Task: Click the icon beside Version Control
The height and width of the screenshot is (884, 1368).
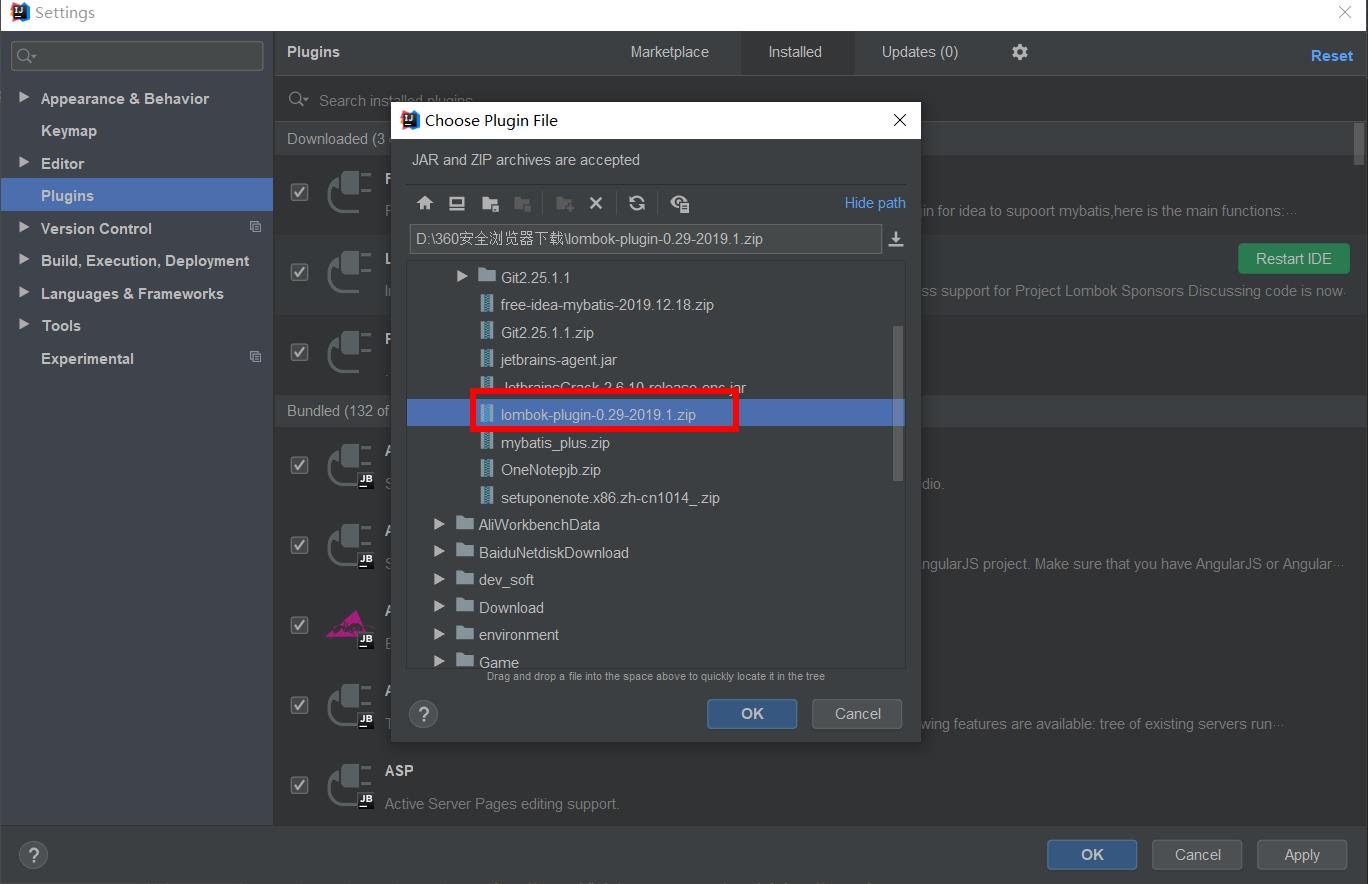Action: click(255, 227)
